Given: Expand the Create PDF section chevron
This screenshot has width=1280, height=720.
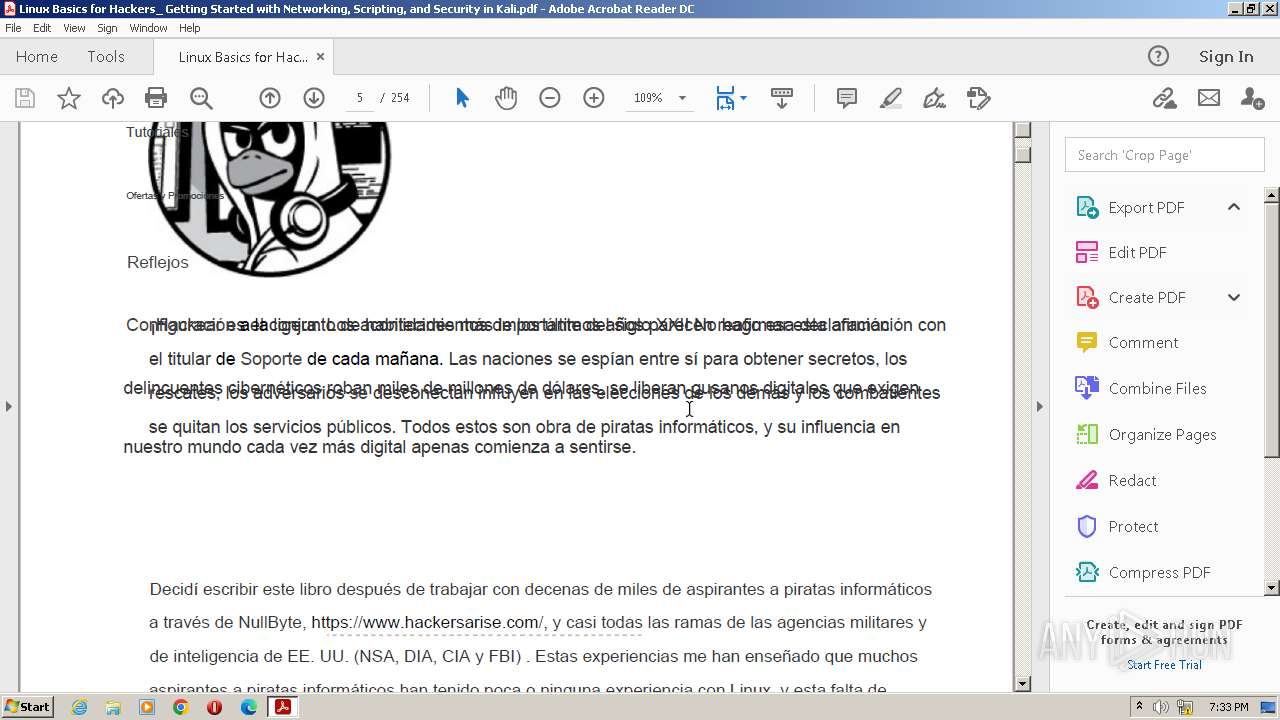Looking at the screenshot, I should point(1234,297).
